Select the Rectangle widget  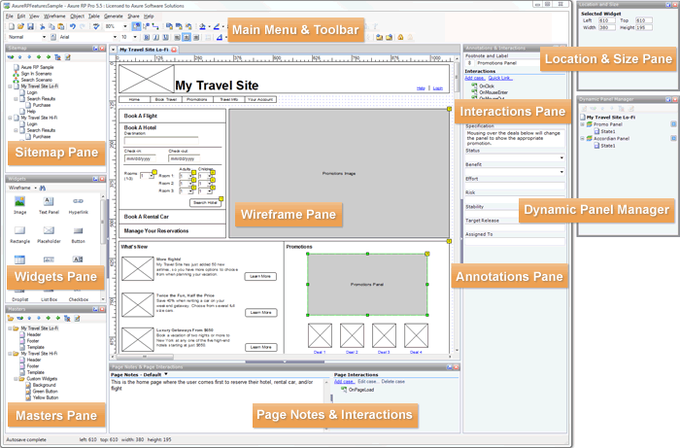pyautogui.click(x=20, y=235)
